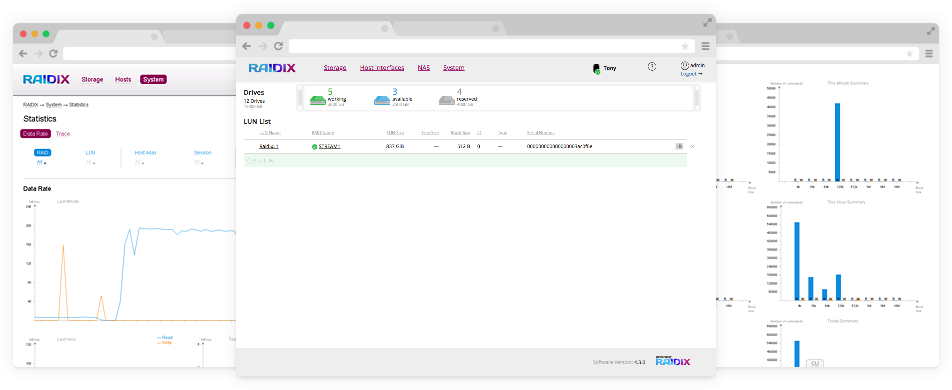Click the green Working drives icon

point(318,100)
